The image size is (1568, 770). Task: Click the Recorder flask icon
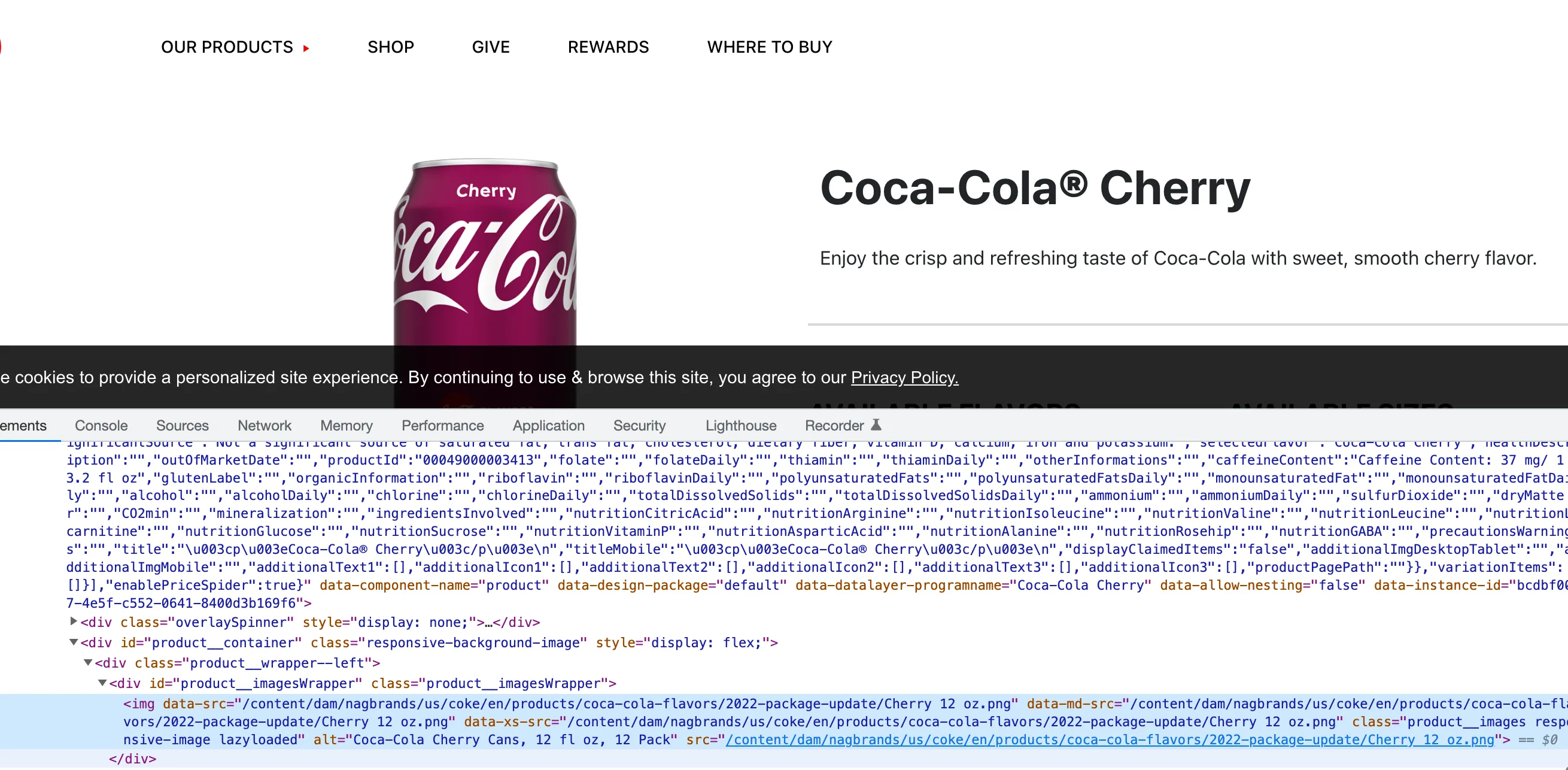coord(876,425)
